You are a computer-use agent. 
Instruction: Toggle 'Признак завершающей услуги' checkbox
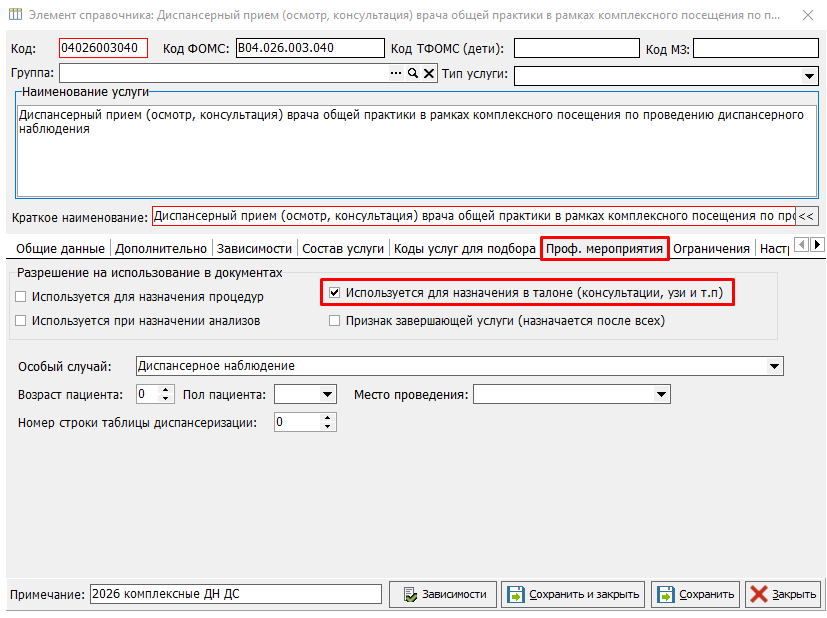pos(334,321)
